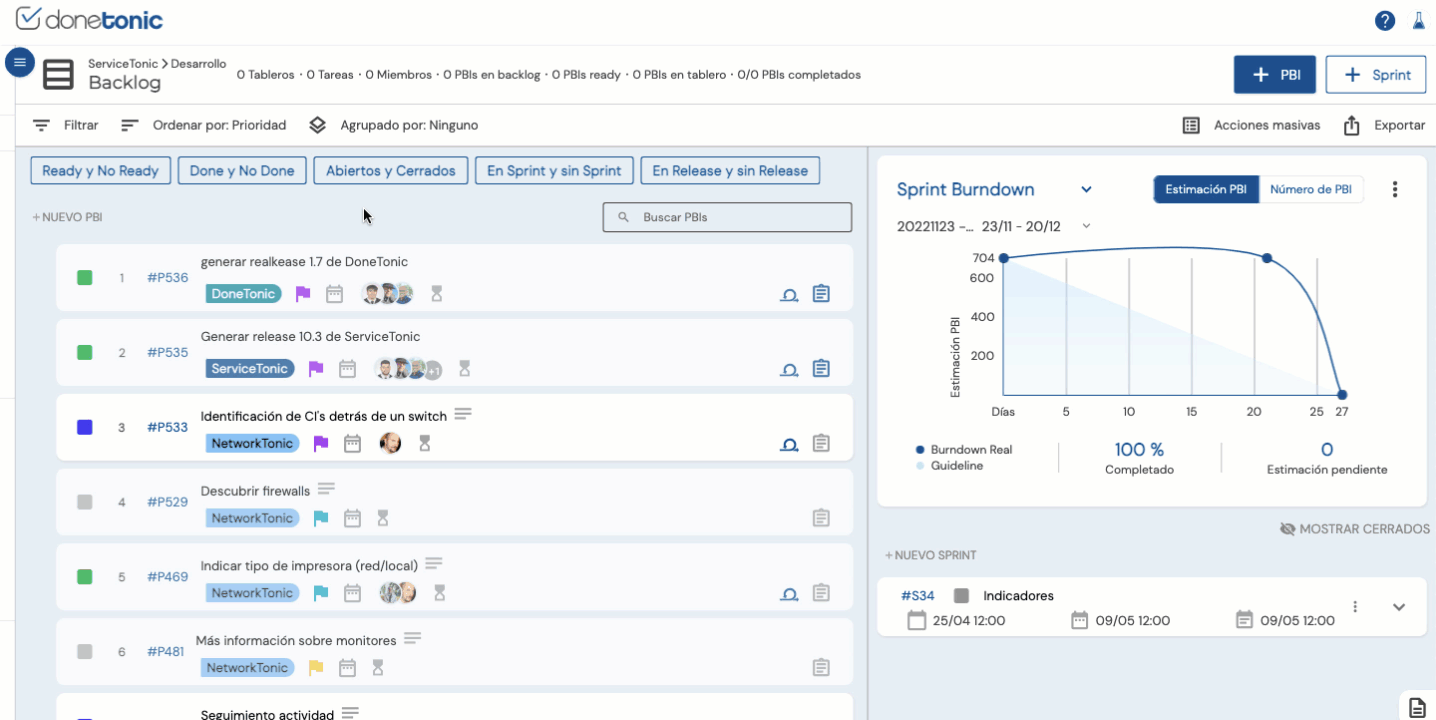The width and height of the screenshot is (1436, 720).
Task: Click the + PBI button
Action: coord(1274,75)
